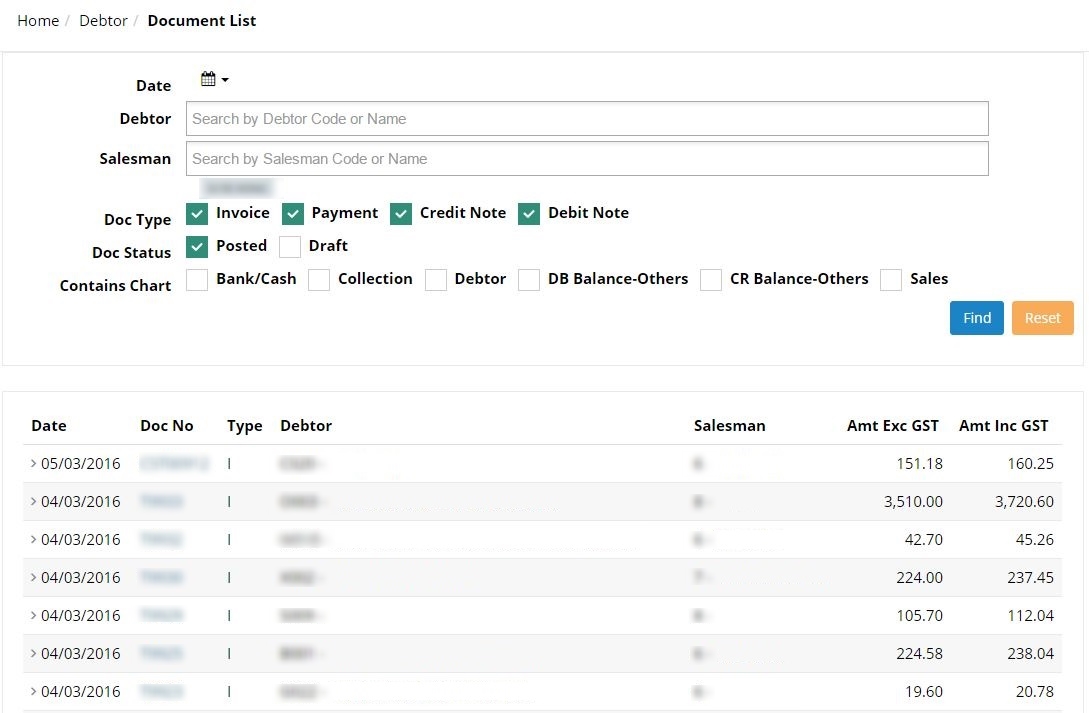Tick the Collection chart checkbox

tap(319, 280)
